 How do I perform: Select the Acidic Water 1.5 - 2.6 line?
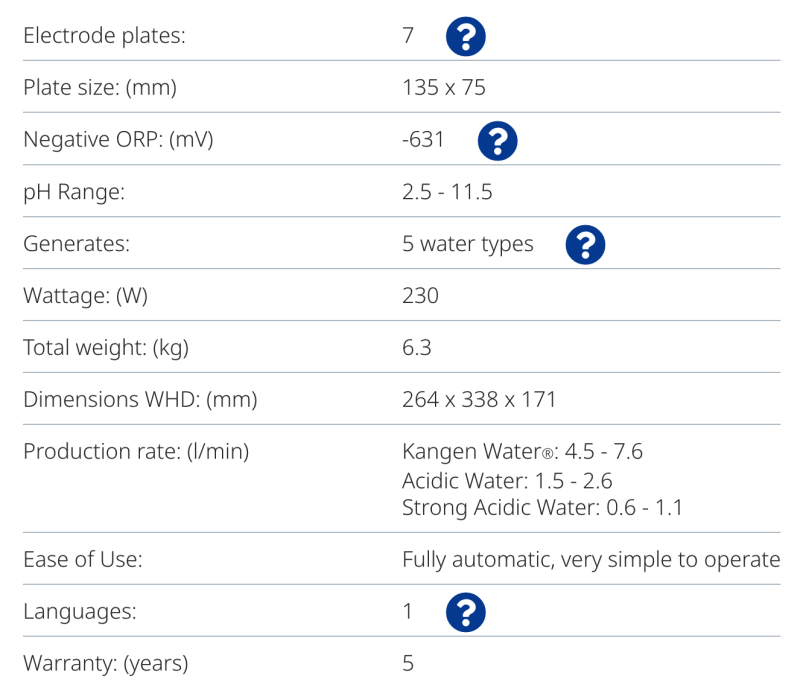pyautogui.click(x=507, y=481)
